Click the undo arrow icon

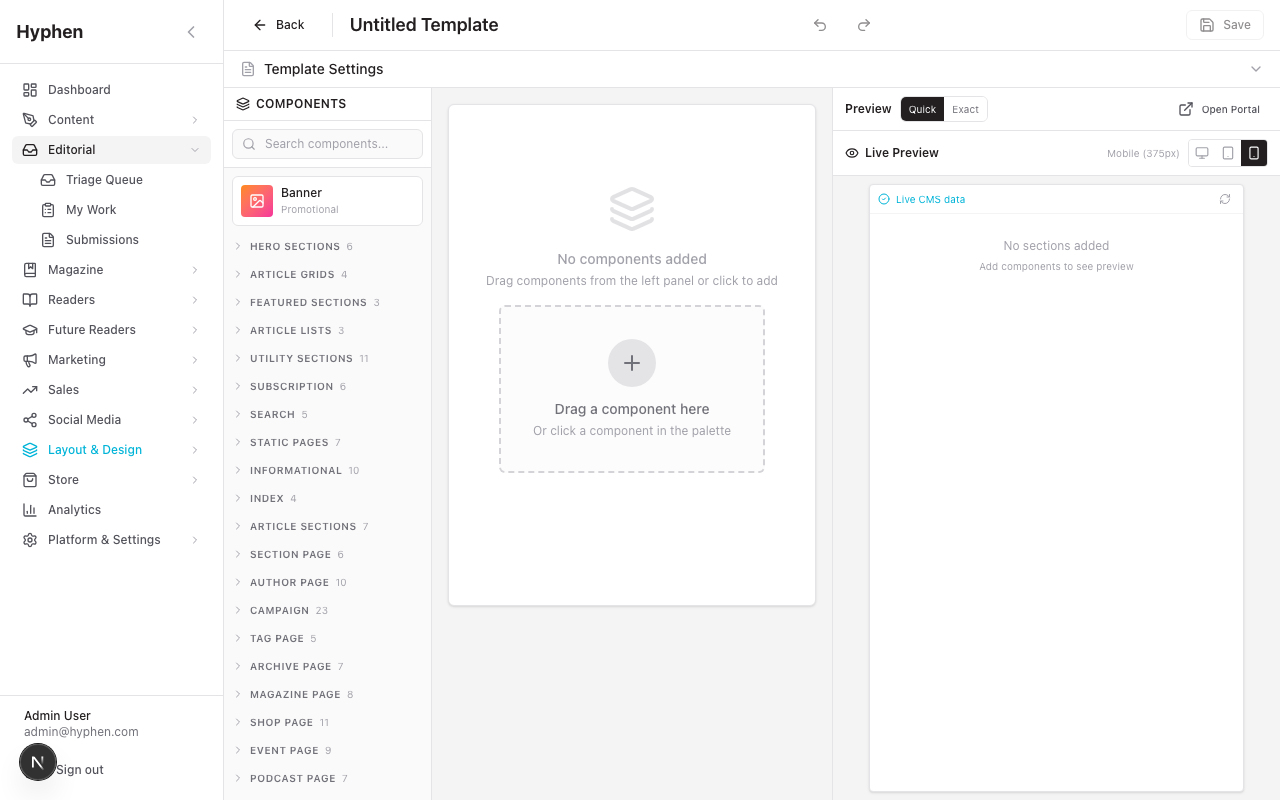pyautogui.click(x=819, y=25)
